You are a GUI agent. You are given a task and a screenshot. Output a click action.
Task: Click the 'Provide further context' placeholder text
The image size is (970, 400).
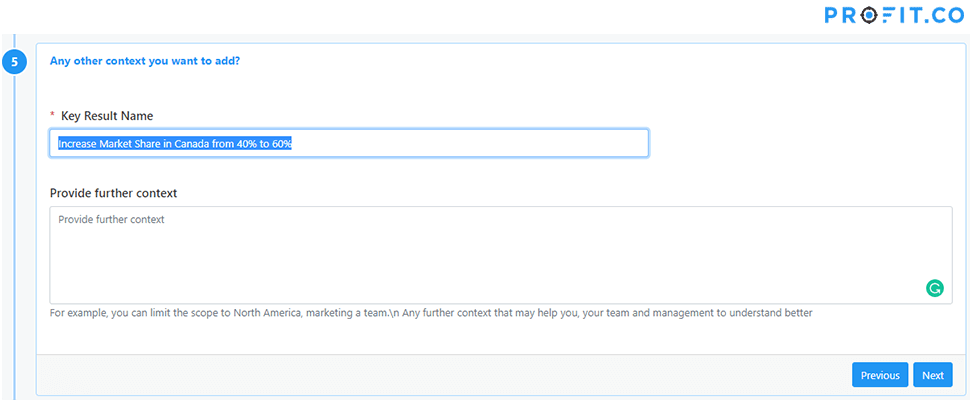click(111, 219)
